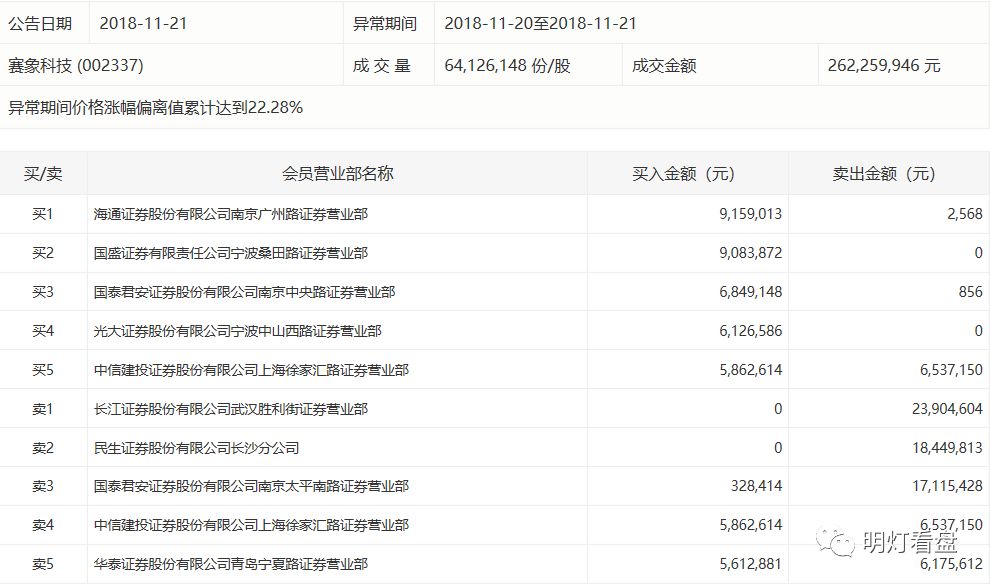Select buy amount 6,126,586
The height and width of the screenshot is (586, 990).
pyautogui.click(x=750, y=331)
